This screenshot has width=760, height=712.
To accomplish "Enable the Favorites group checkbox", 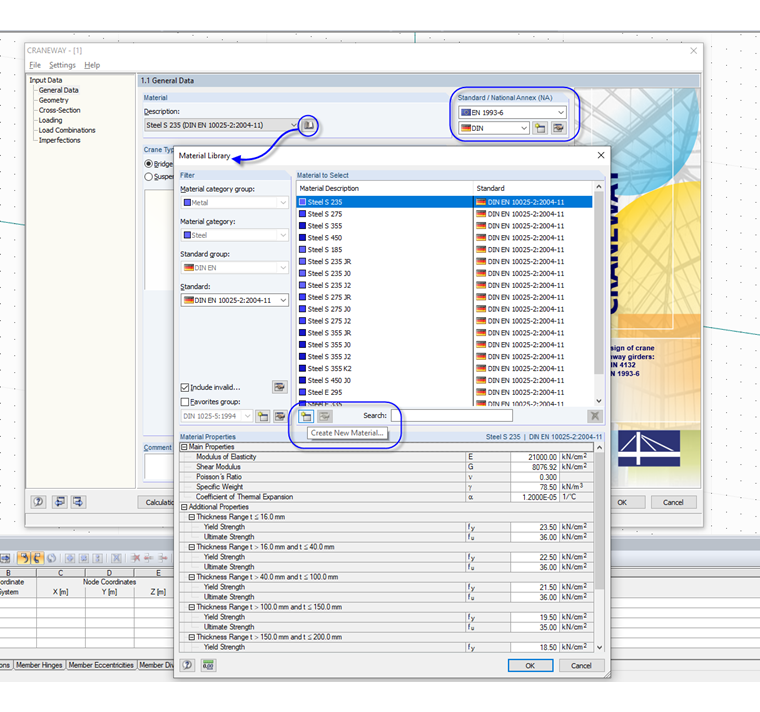I will (x=185, y=402).
